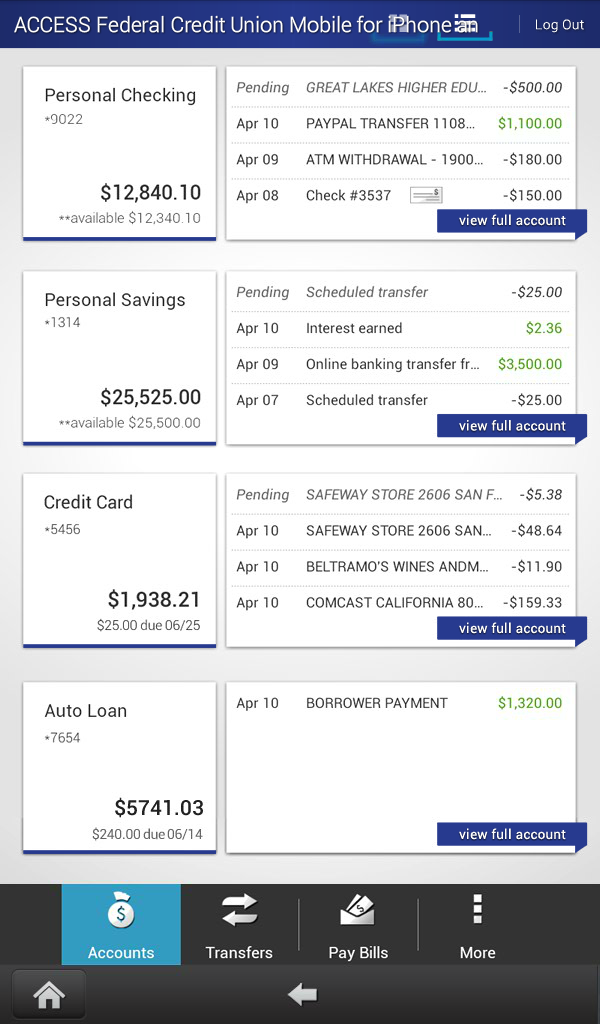This screenshot has height=1024, width=600.
Task: Tap the Interest earned transaction row
Action: coord(400,327)
